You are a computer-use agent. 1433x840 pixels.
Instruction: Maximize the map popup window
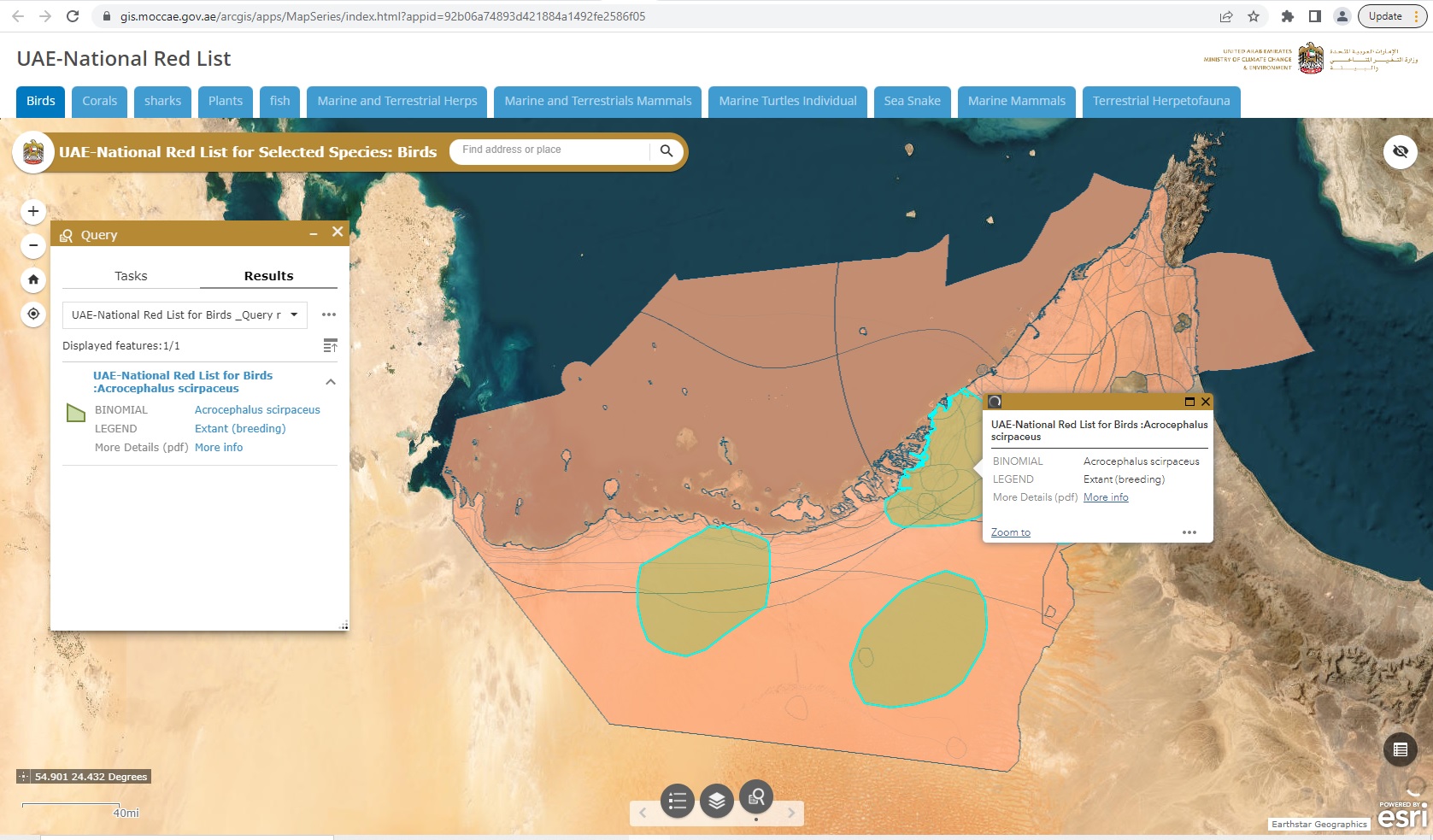1189,402
